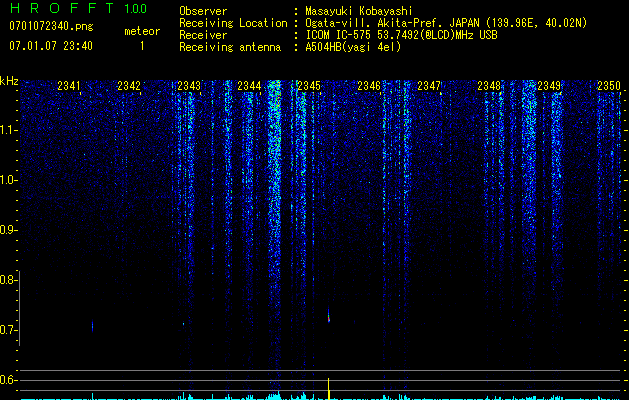
Task: Select the file name 0701072340.png
Action: 51,27
